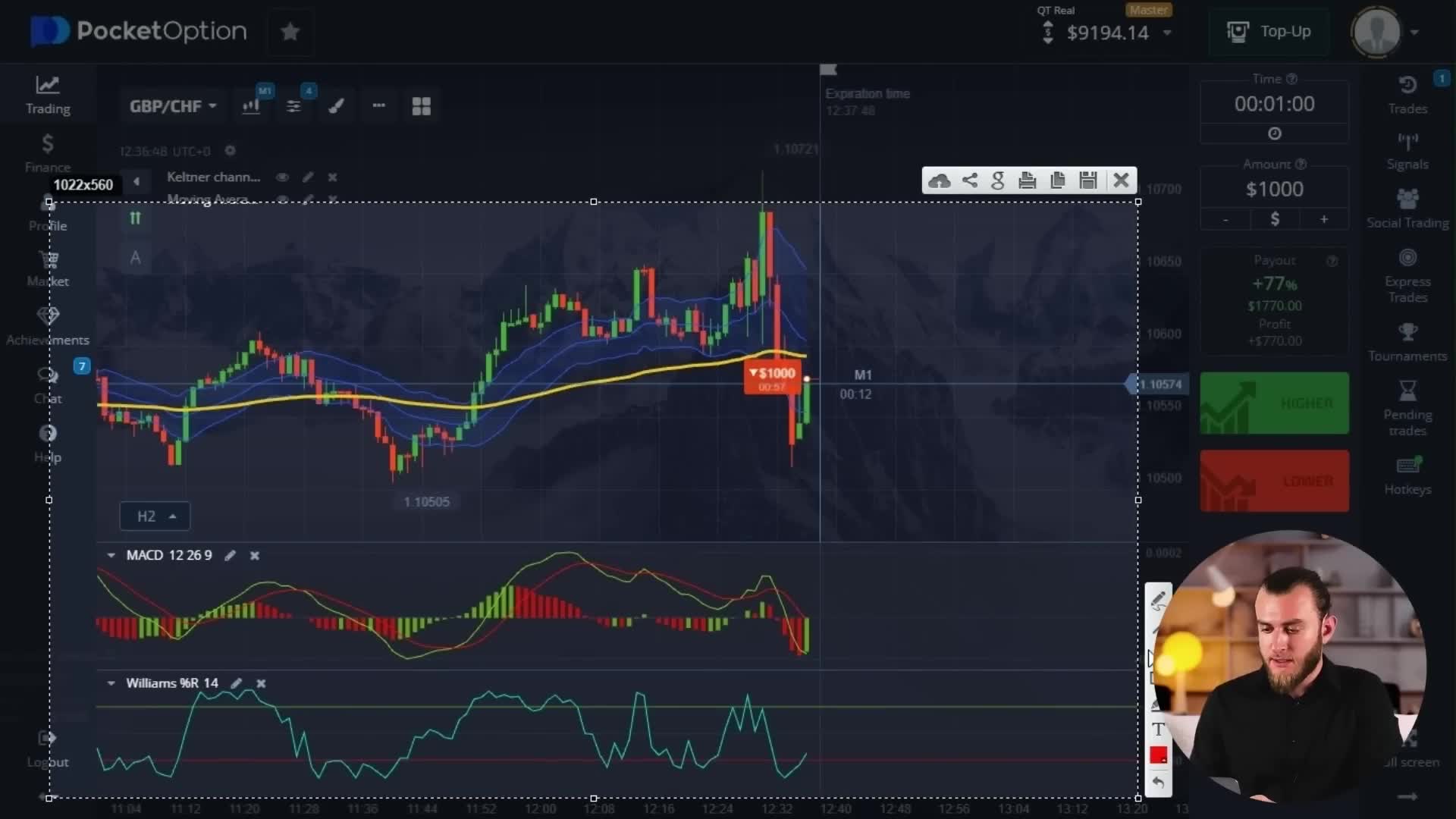The height and width of the screenshot is (819, 1456).
Task: Click the share icon in the screenshot toolbar
Action: click(x=969, y=180)
